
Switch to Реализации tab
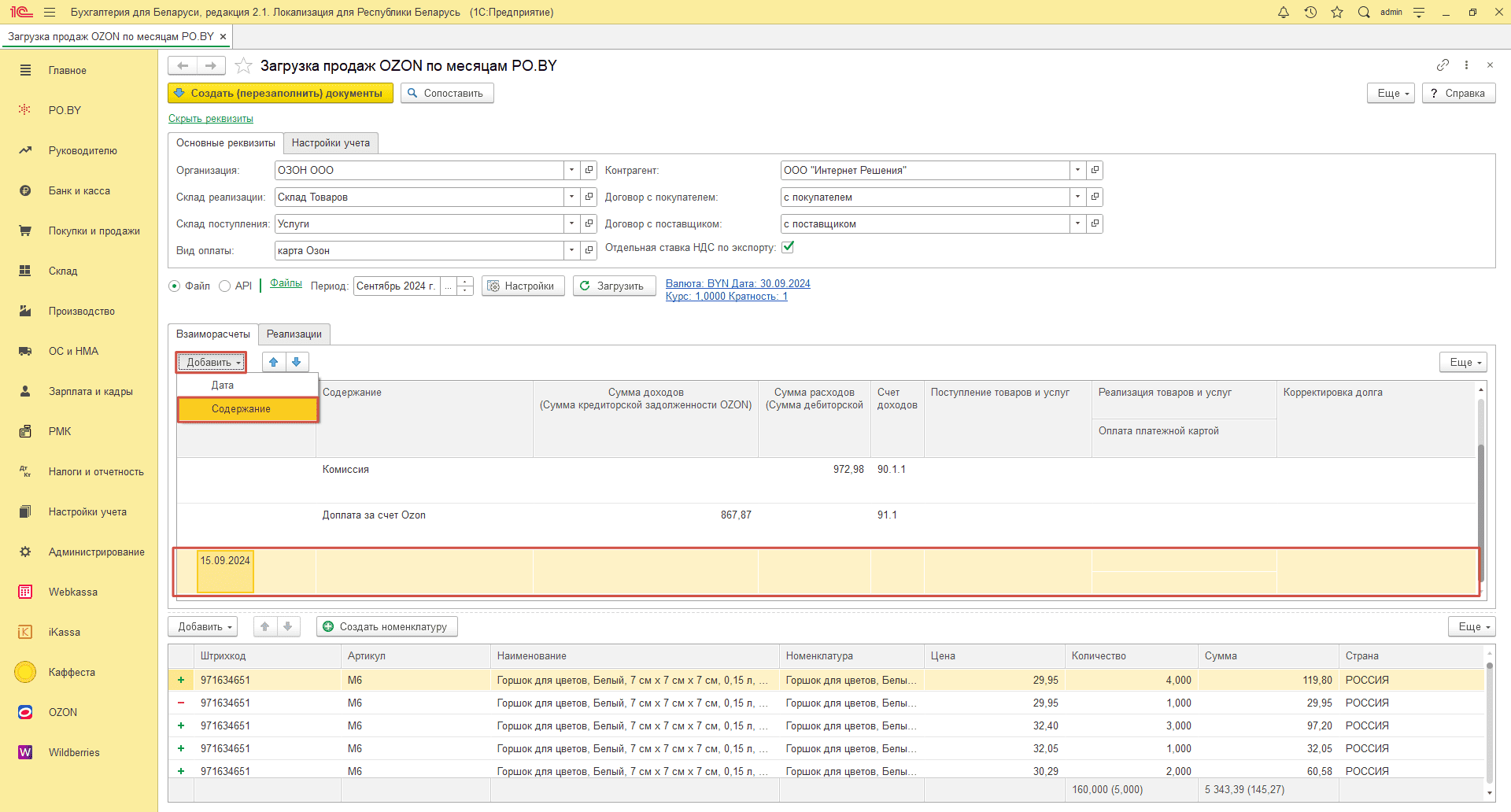click(294, 334)
